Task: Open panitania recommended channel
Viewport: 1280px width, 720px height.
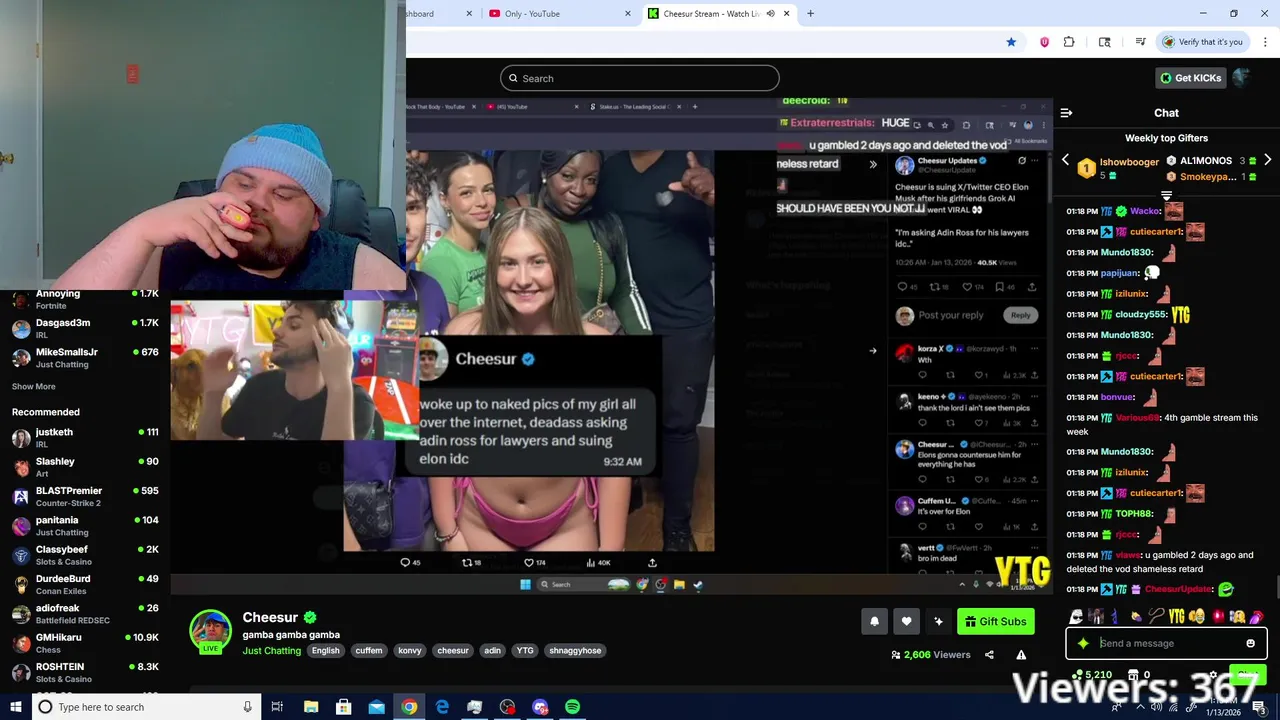Action: click(85, 526)
